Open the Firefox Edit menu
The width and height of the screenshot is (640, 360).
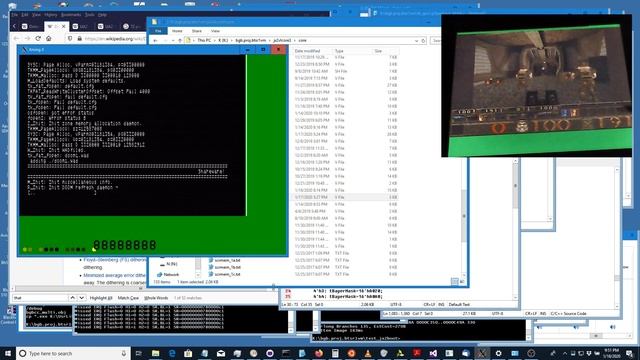(x=25, y=15)
